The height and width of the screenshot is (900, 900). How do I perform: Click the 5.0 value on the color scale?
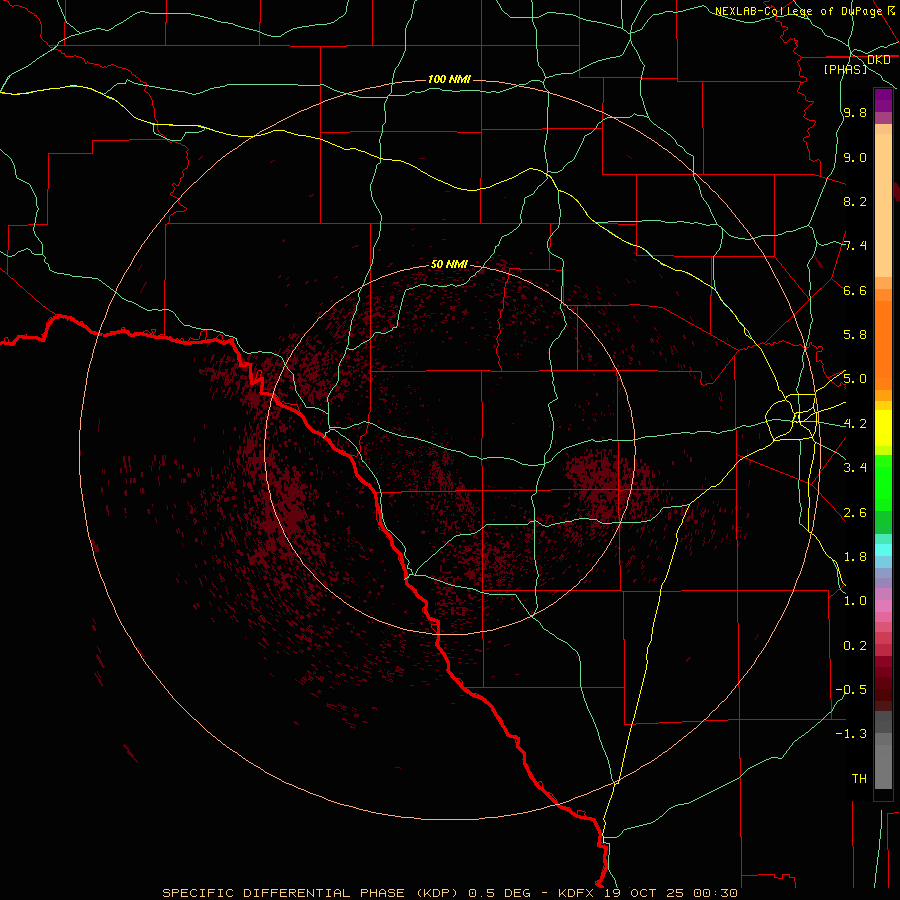pos(855,379)
